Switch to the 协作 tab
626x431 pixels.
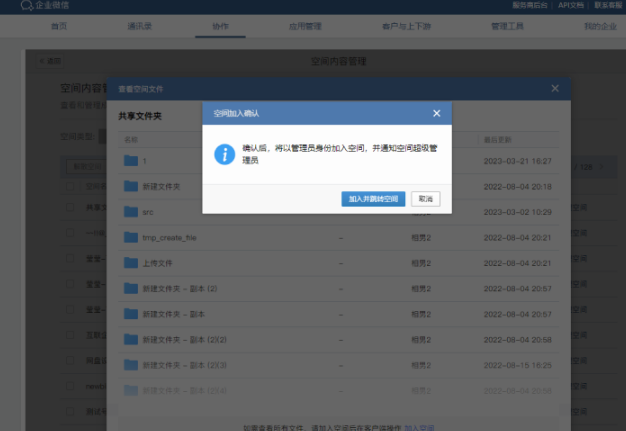221,26
